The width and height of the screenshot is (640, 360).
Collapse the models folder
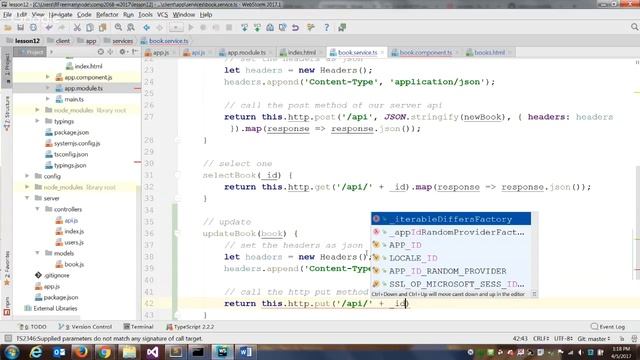click(x=37, y=253)
